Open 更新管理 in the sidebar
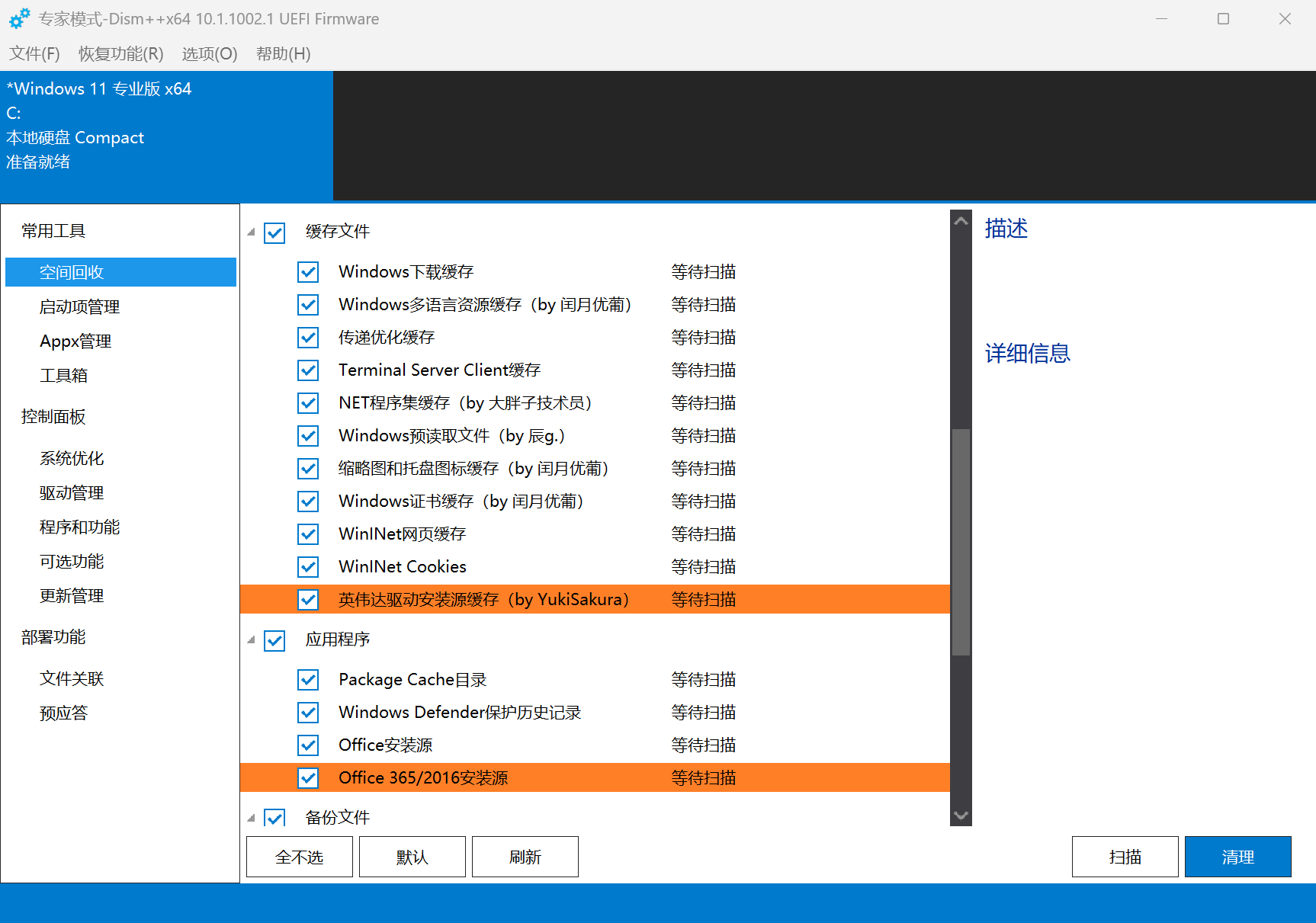This screenshot has height=923, width=1316. [x=72, y=595]
